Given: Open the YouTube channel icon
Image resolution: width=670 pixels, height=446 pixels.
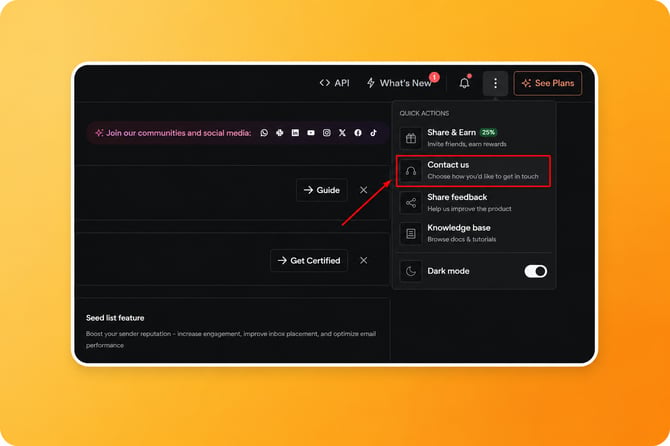Looking at the screenshot, I should 311,133.
